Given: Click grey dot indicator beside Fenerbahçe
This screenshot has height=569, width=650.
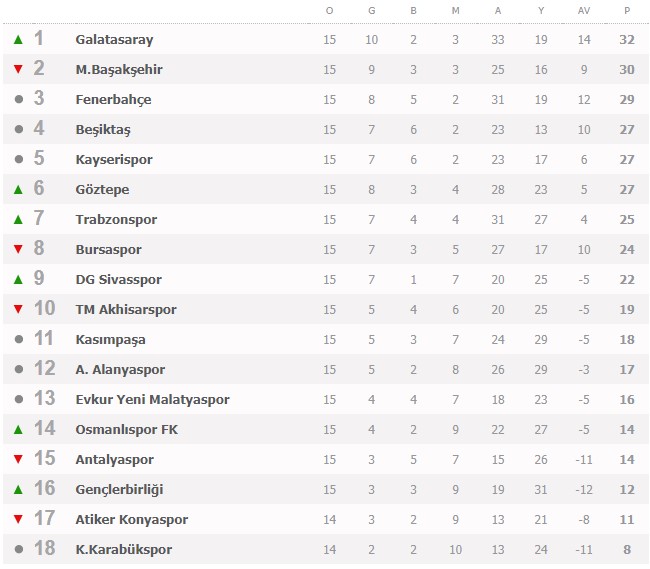Looking at the screenshot, I should [x=18, y=100].
